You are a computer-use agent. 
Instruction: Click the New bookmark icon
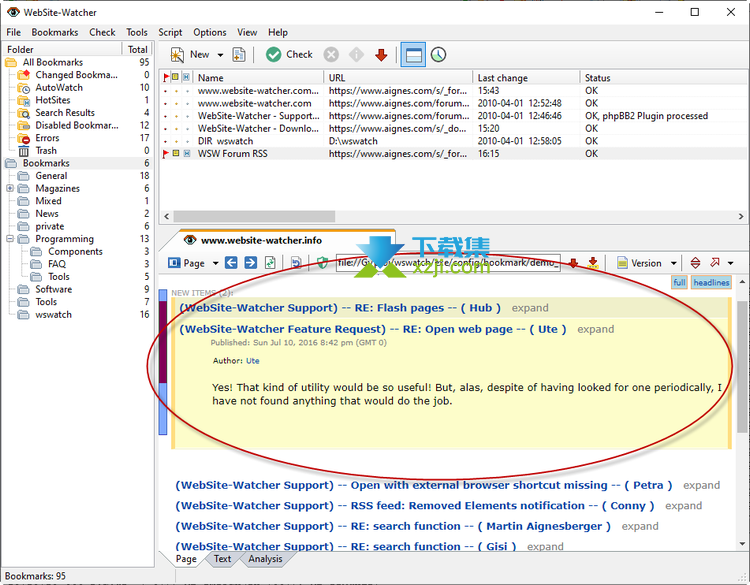coord(177,55)
